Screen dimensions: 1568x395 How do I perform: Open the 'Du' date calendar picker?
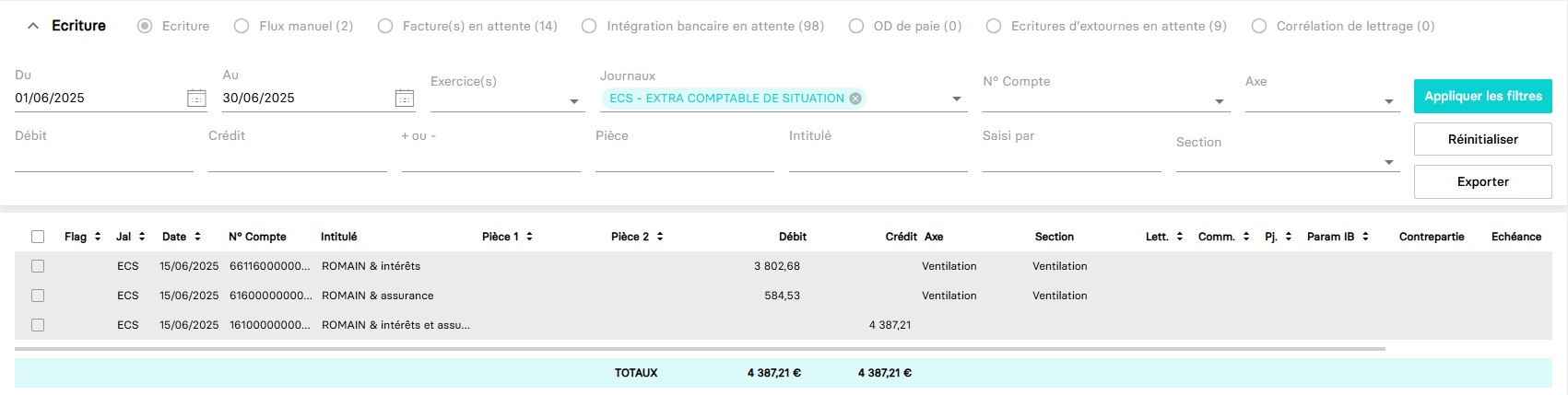196,99
